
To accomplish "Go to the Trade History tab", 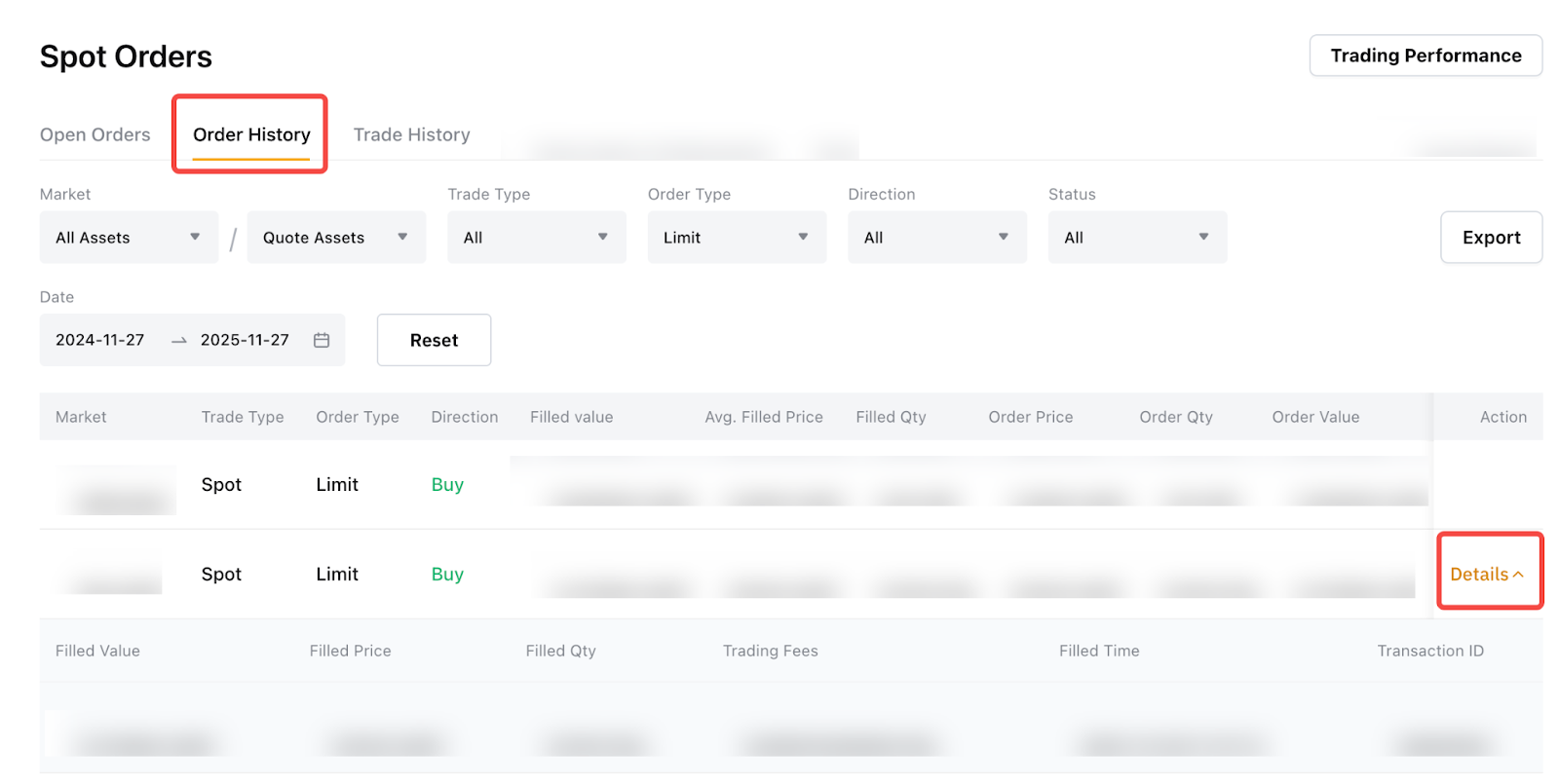I will point(411,134).
